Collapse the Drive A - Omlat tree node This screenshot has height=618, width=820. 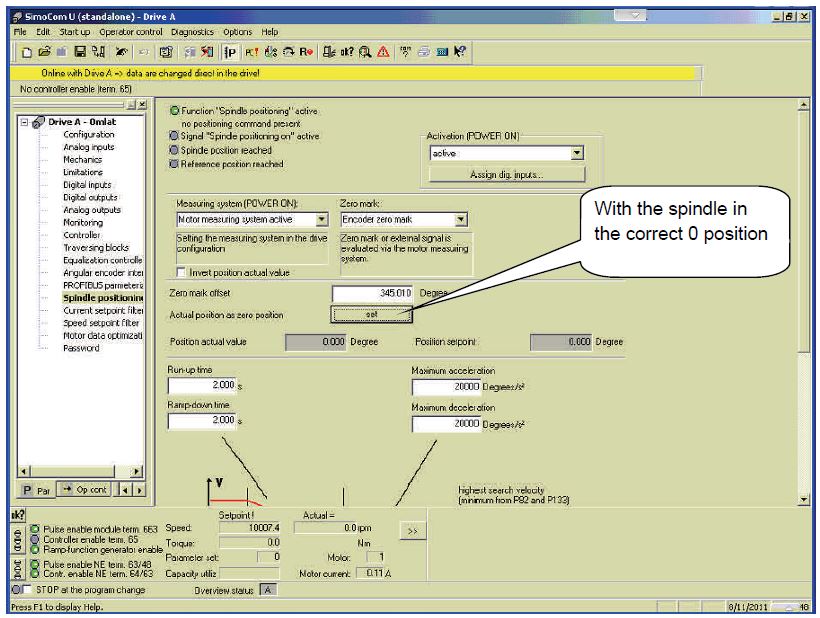(25, 122)
